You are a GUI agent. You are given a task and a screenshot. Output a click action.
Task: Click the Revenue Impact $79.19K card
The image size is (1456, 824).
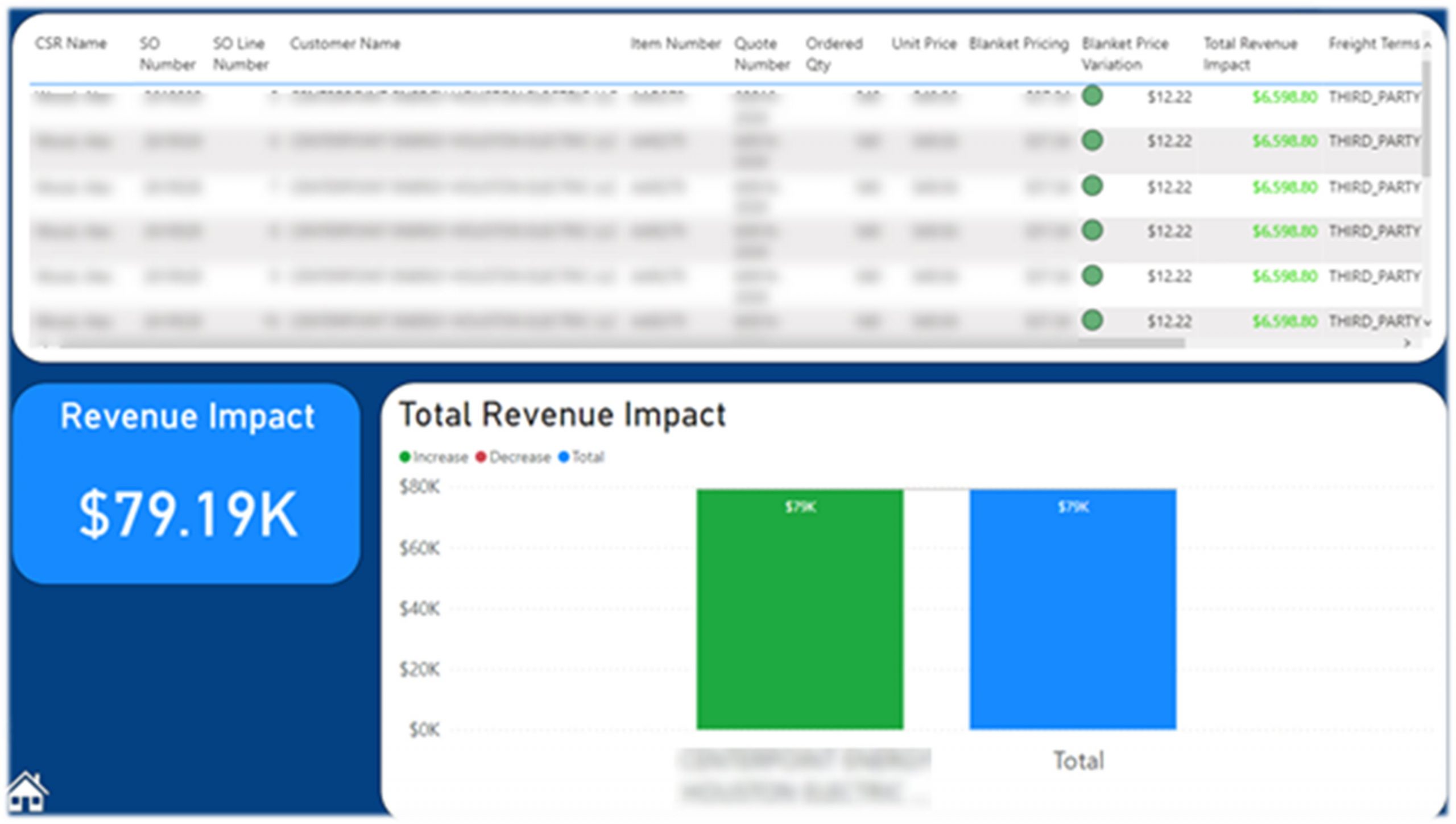[187, 484]
